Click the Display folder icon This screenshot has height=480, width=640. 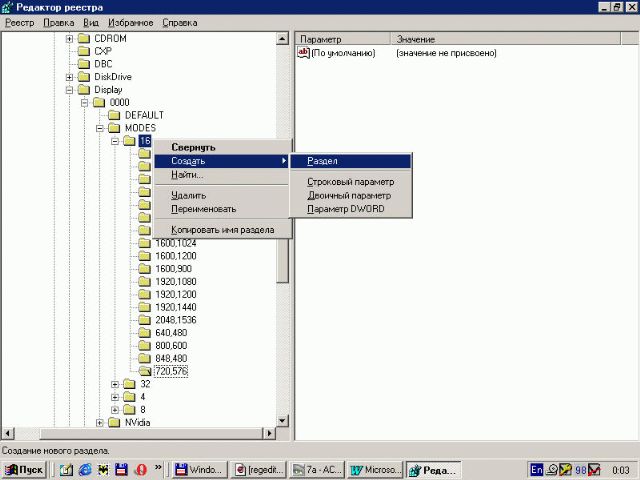[x=84, y=89]
